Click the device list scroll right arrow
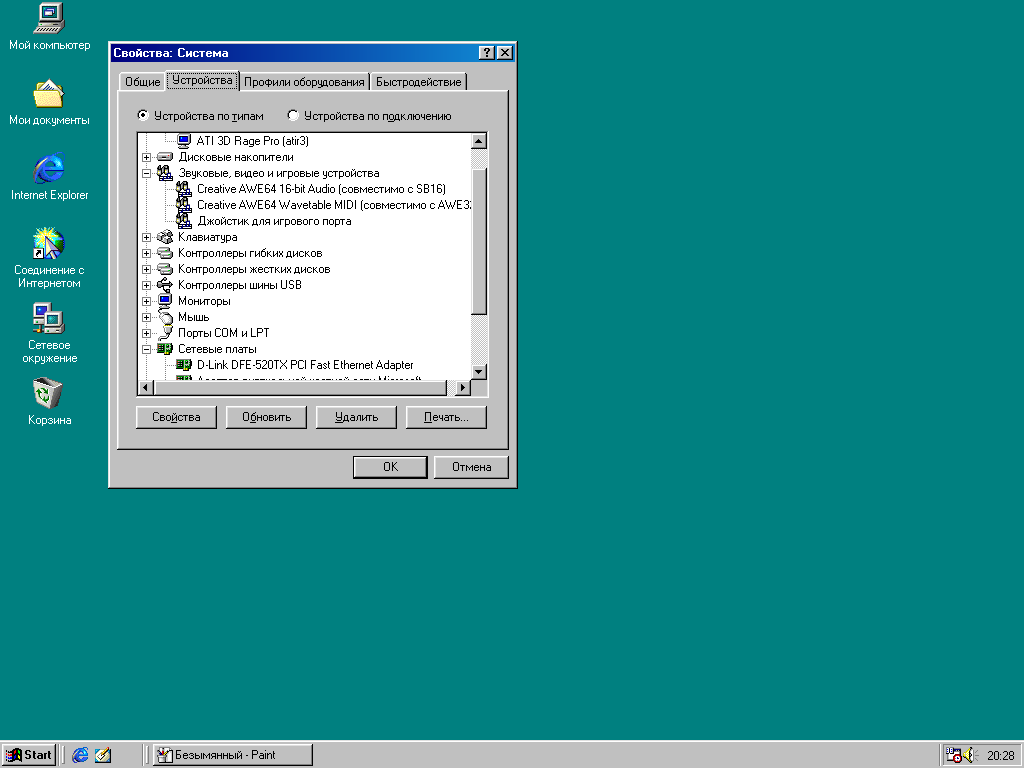 pyautogui.click(x=463, y=387)
